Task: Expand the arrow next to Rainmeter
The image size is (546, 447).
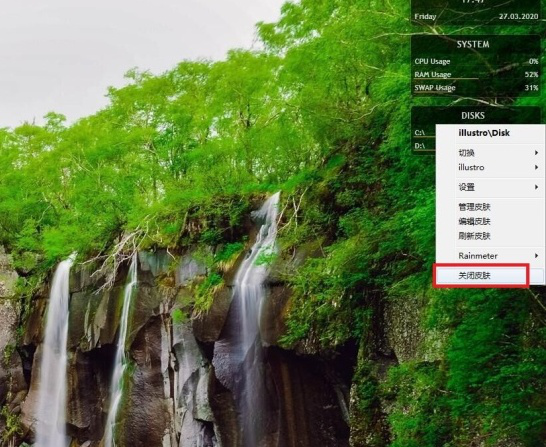Action: [536, 256]
